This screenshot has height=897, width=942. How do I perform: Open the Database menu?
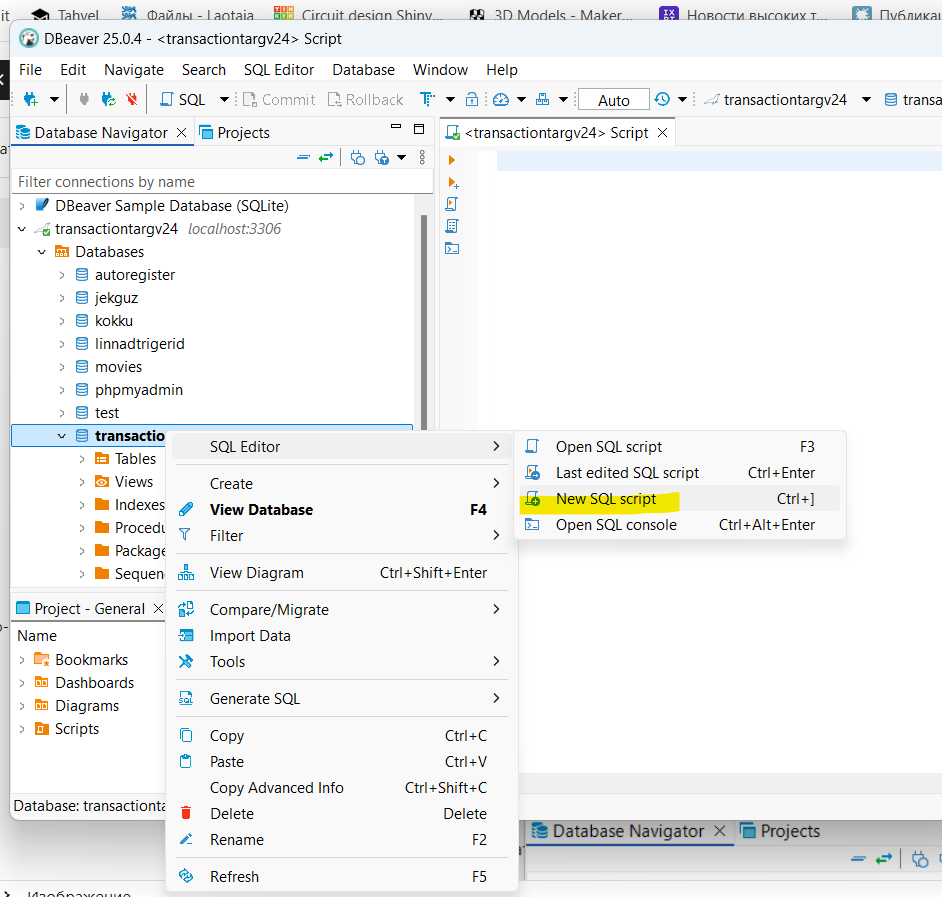tap(363, 70)
